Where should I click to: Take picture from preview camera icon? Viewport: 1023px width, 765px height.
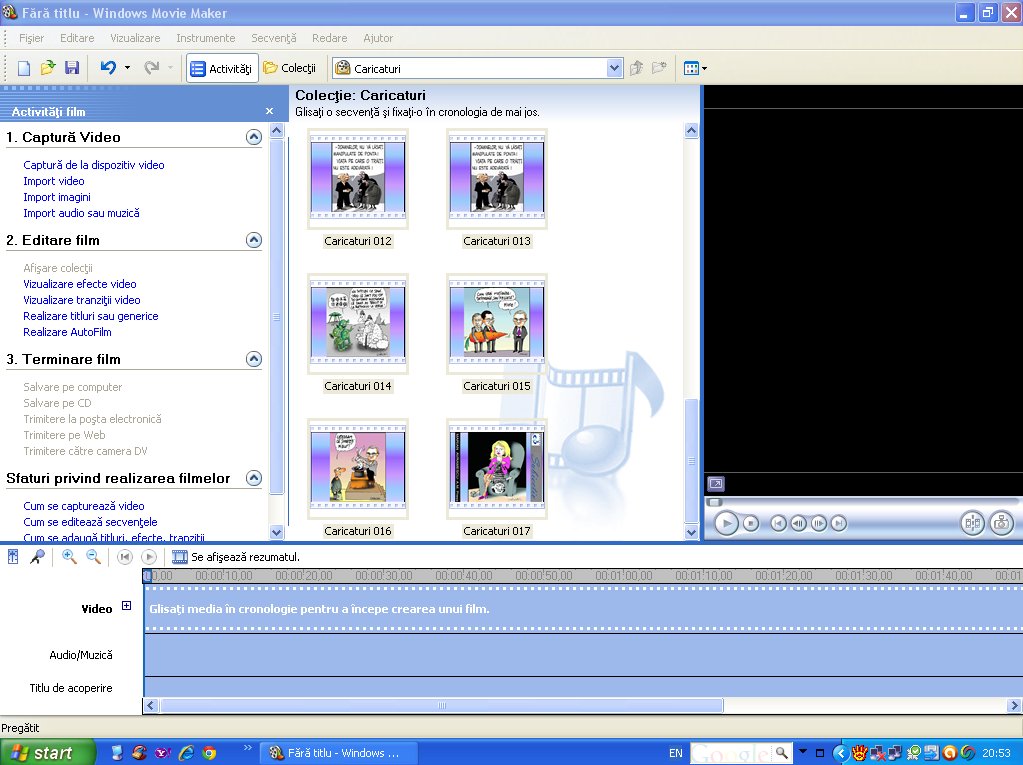(x=1001, y=523)
